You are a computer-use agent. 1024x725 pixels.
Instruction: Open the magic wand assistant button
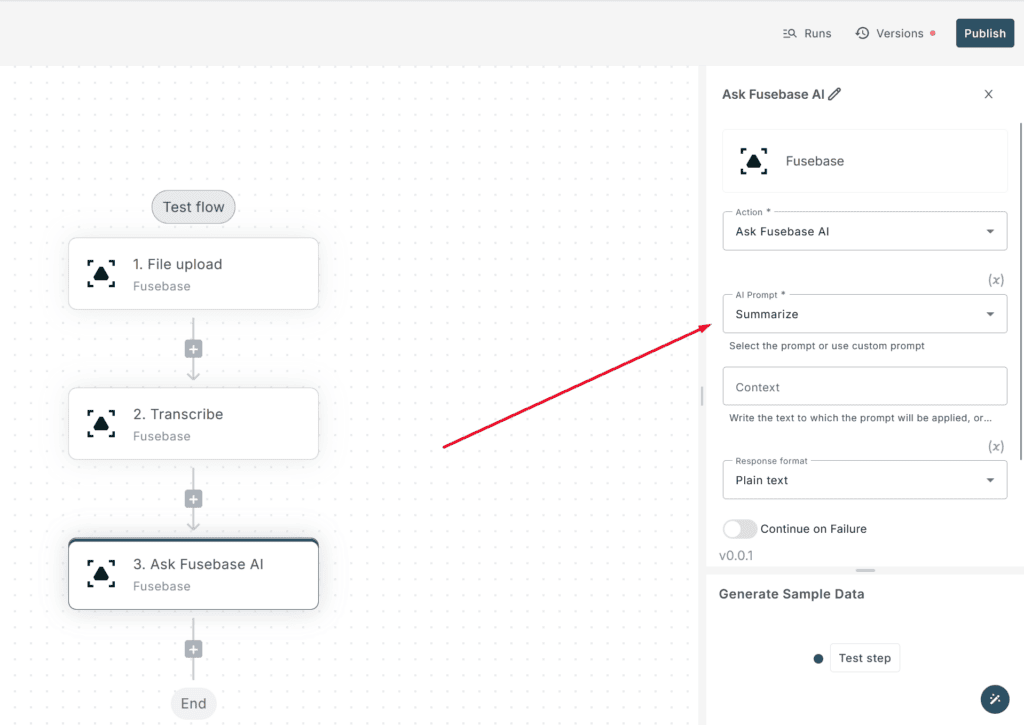tap(995, 699)
